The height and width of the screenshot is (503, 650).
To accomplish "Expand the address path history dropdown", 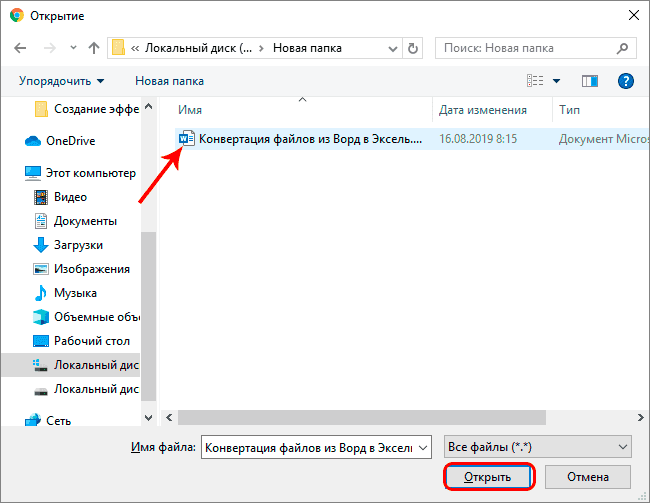I will (392, 48).
